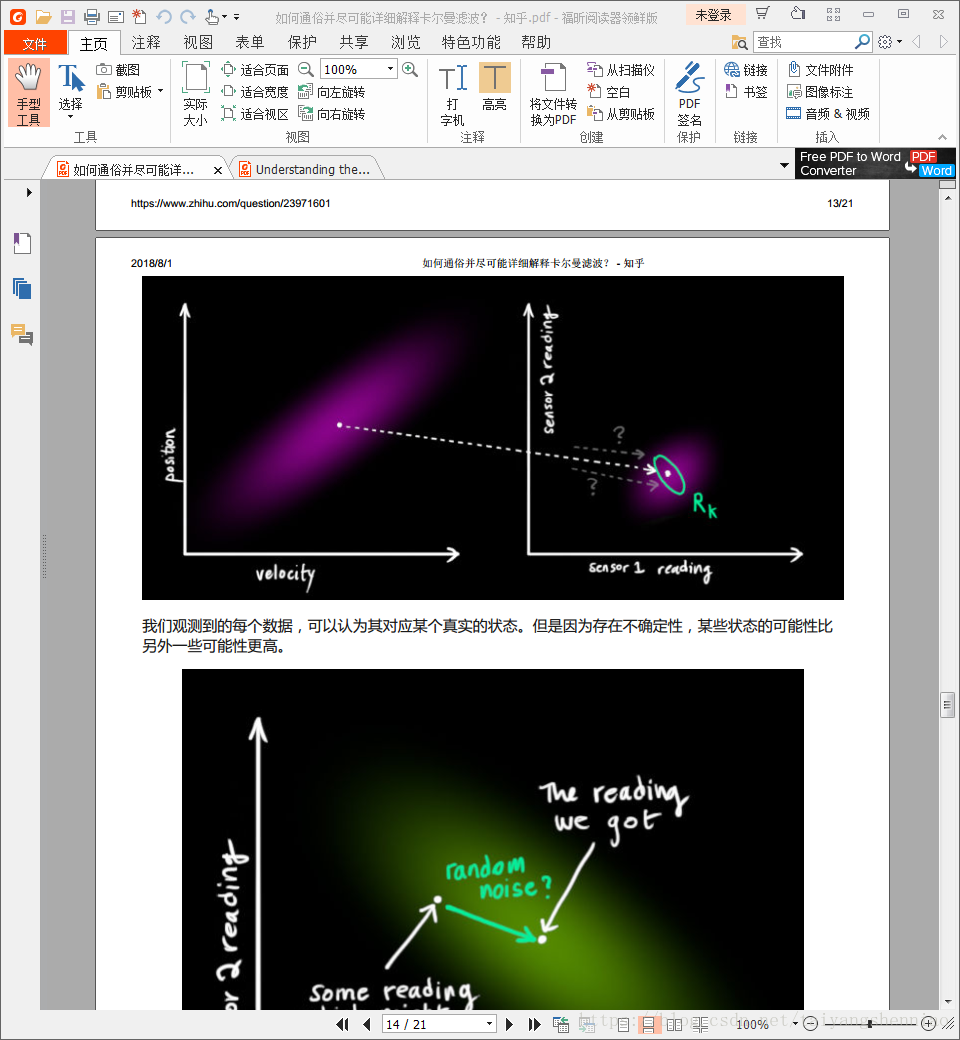Click the Snapshot (截图) camera icon

pyautogui.click(x=103, y=70)
